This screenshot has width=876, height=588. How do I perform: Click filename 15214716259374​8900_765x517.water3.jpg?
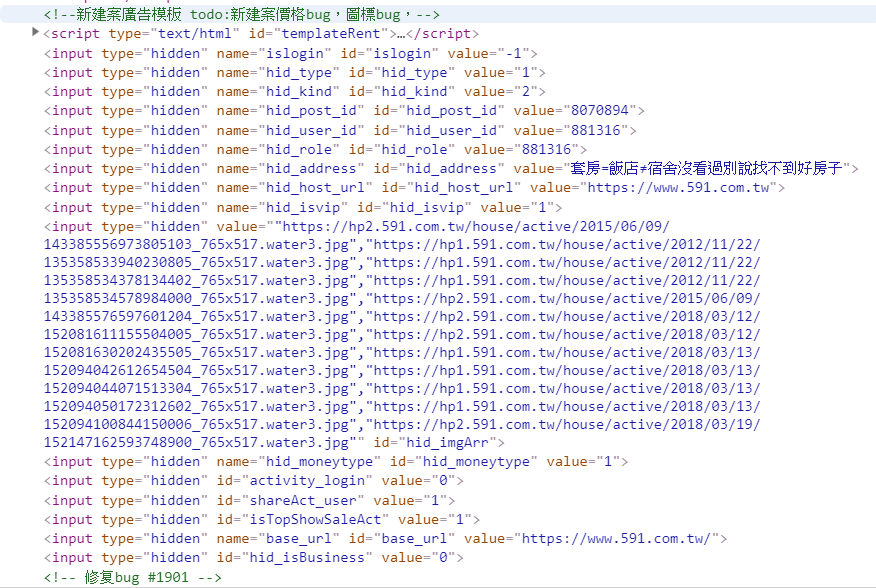pyautogui.click(x=196, y=442)
